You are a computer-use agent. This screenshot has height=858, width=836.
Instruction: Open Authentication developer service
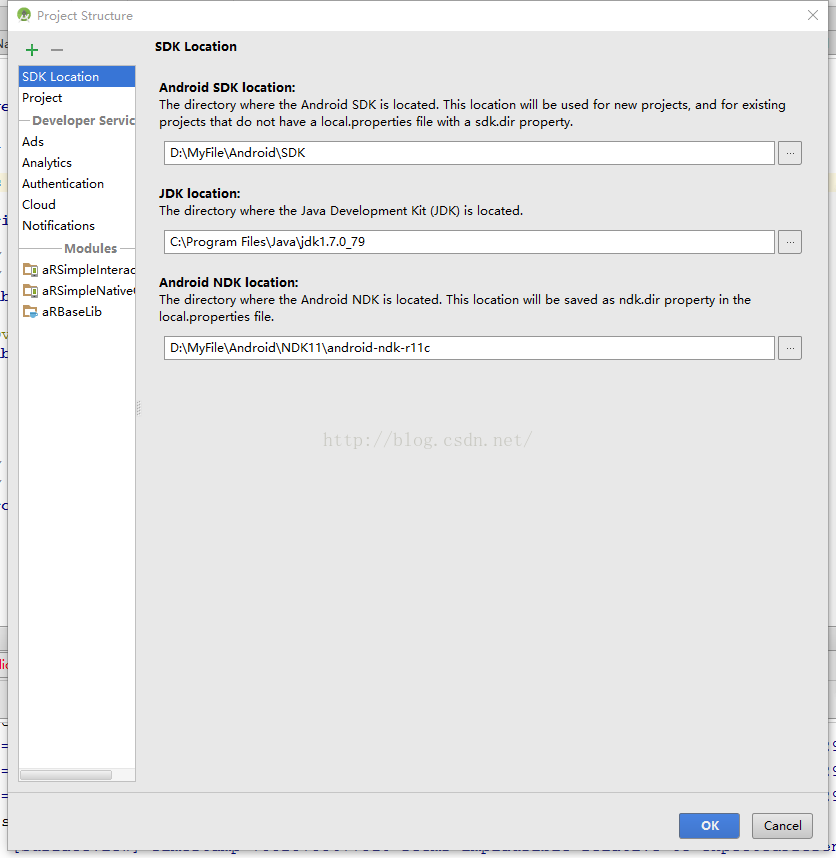point(77,184)
